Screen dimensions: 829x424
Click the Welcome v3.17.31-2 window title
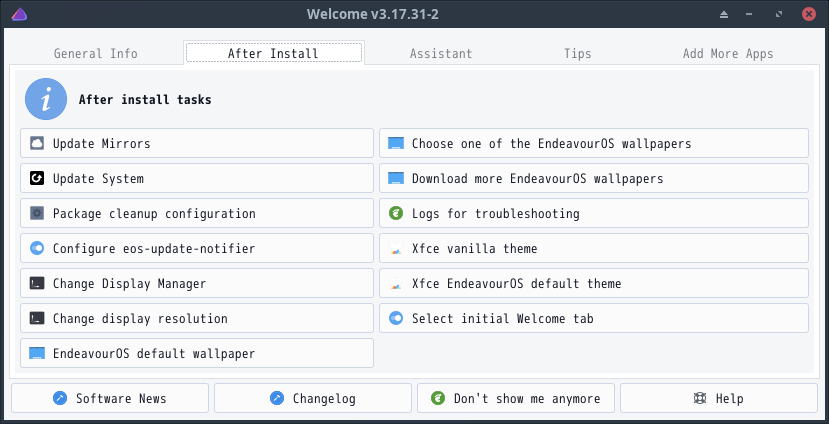click(373, 14)
